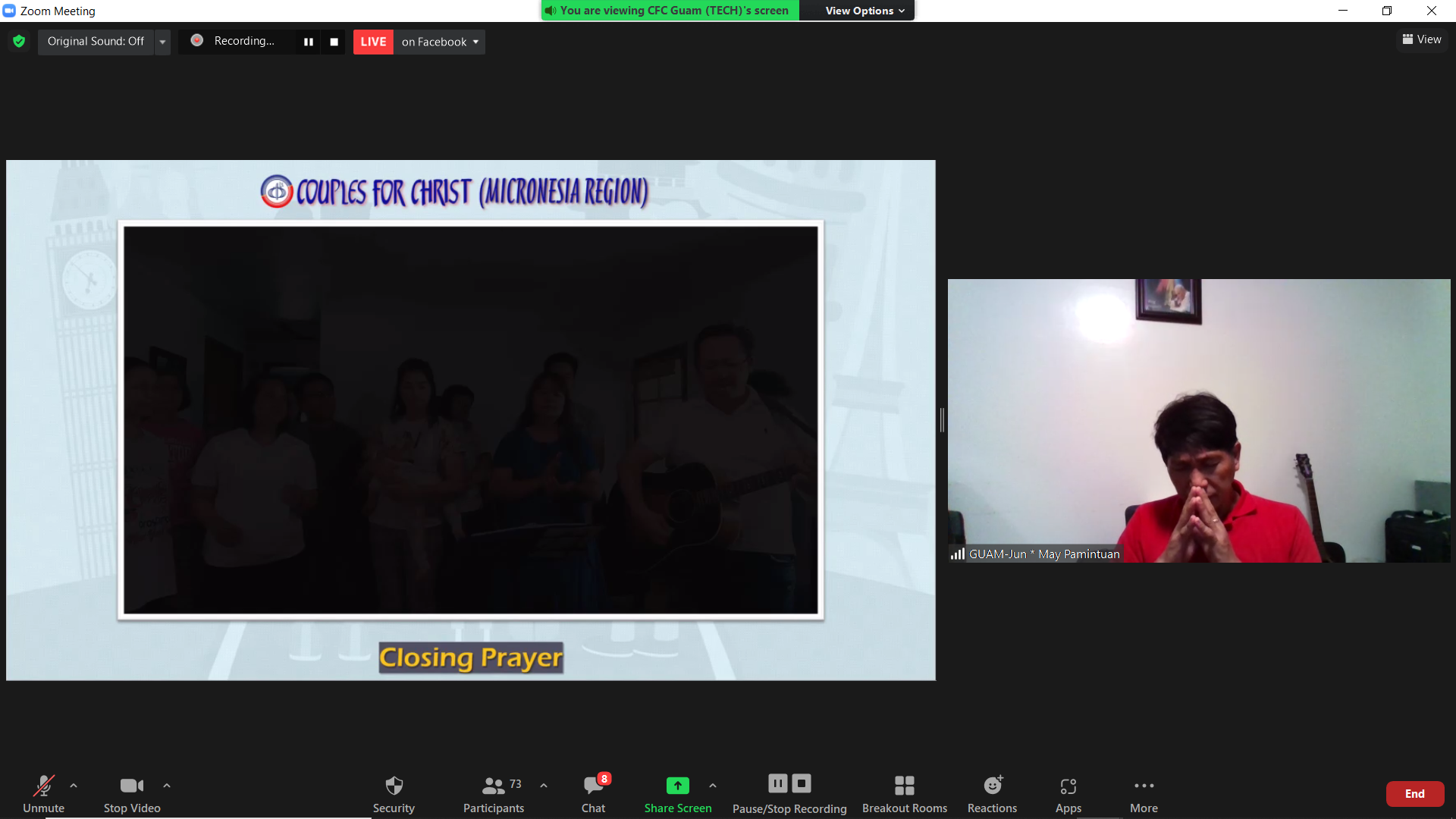Expand share options arrow next to Share Screen
The height and width of the screenshot is (819, 1456).
coord(713,786)
